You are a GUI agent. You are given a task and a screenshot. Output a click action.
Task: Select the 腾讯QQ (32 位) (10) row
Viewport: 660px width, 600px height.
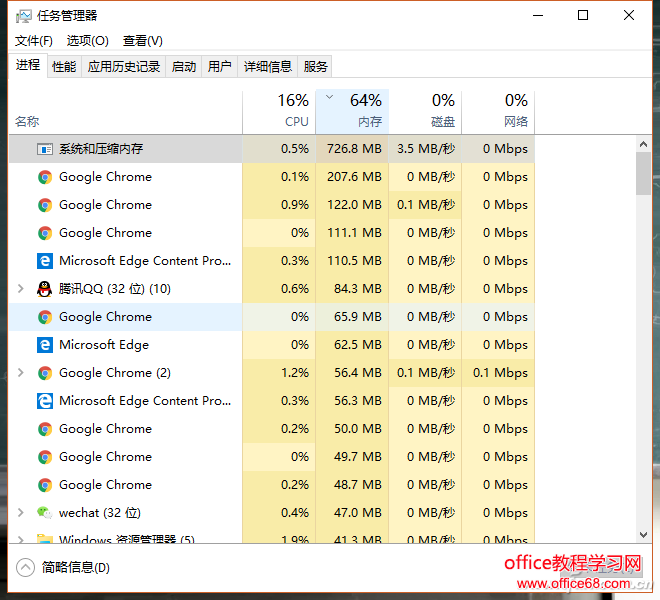(271, 289)
